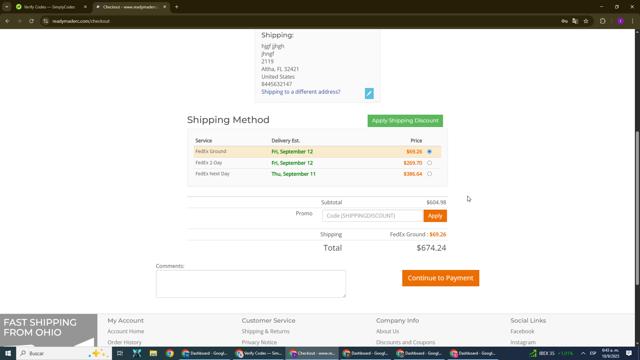The image size is (640, 360).
Task: Open File Explorer from the taskbar
Action: [x=153, y=353]
